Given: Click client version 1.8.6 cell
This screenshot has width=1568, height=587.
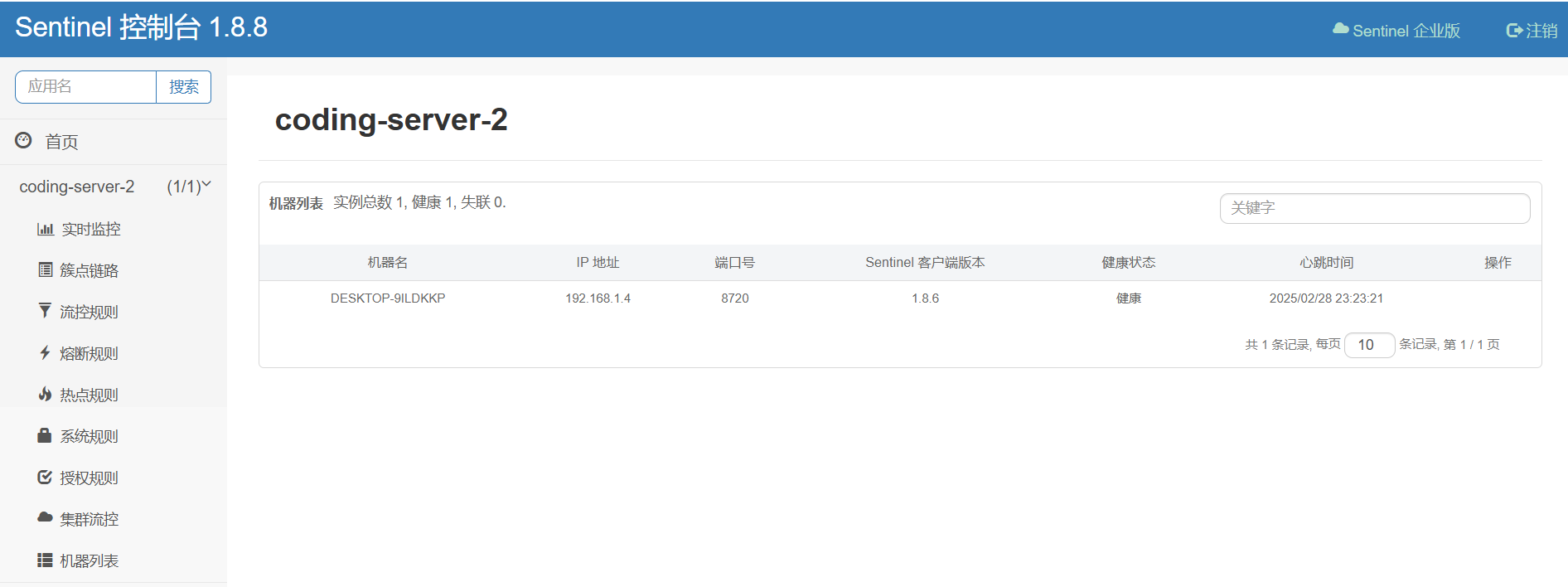Looking at the screenshot, I should [x=925, y=298].
